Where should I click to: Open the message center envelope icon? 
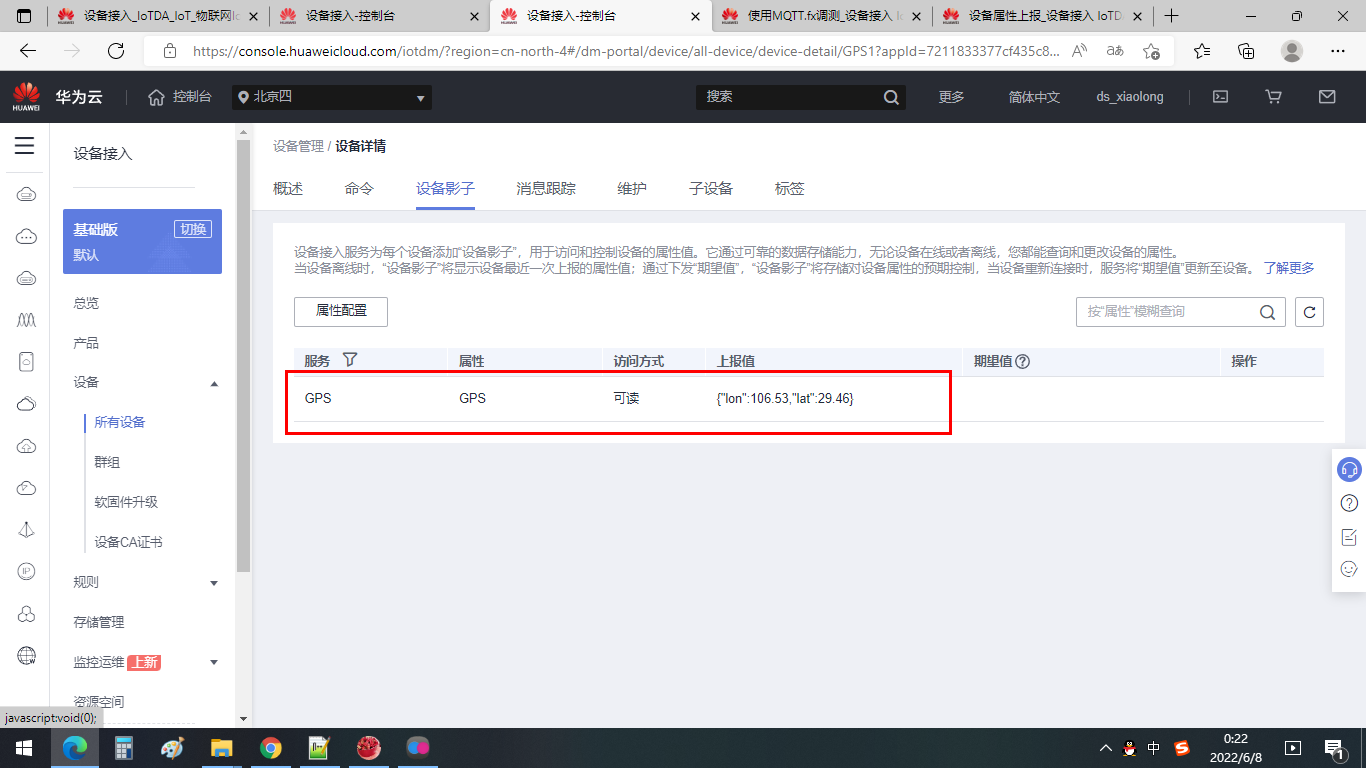(x=1327, y=97)
